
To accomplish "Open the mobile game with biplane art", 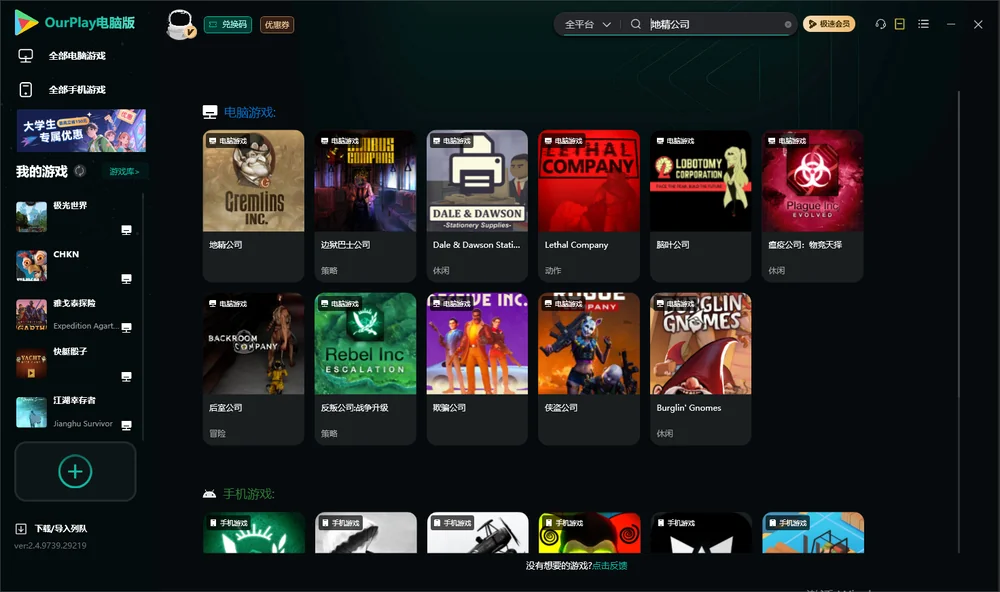I will tap(477, 533).
